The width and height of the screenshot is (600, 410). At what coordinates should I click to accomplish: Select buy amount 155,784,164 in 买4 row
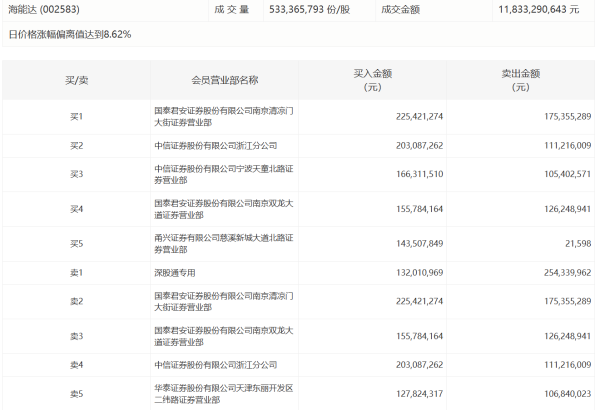(x=419, y=209)
